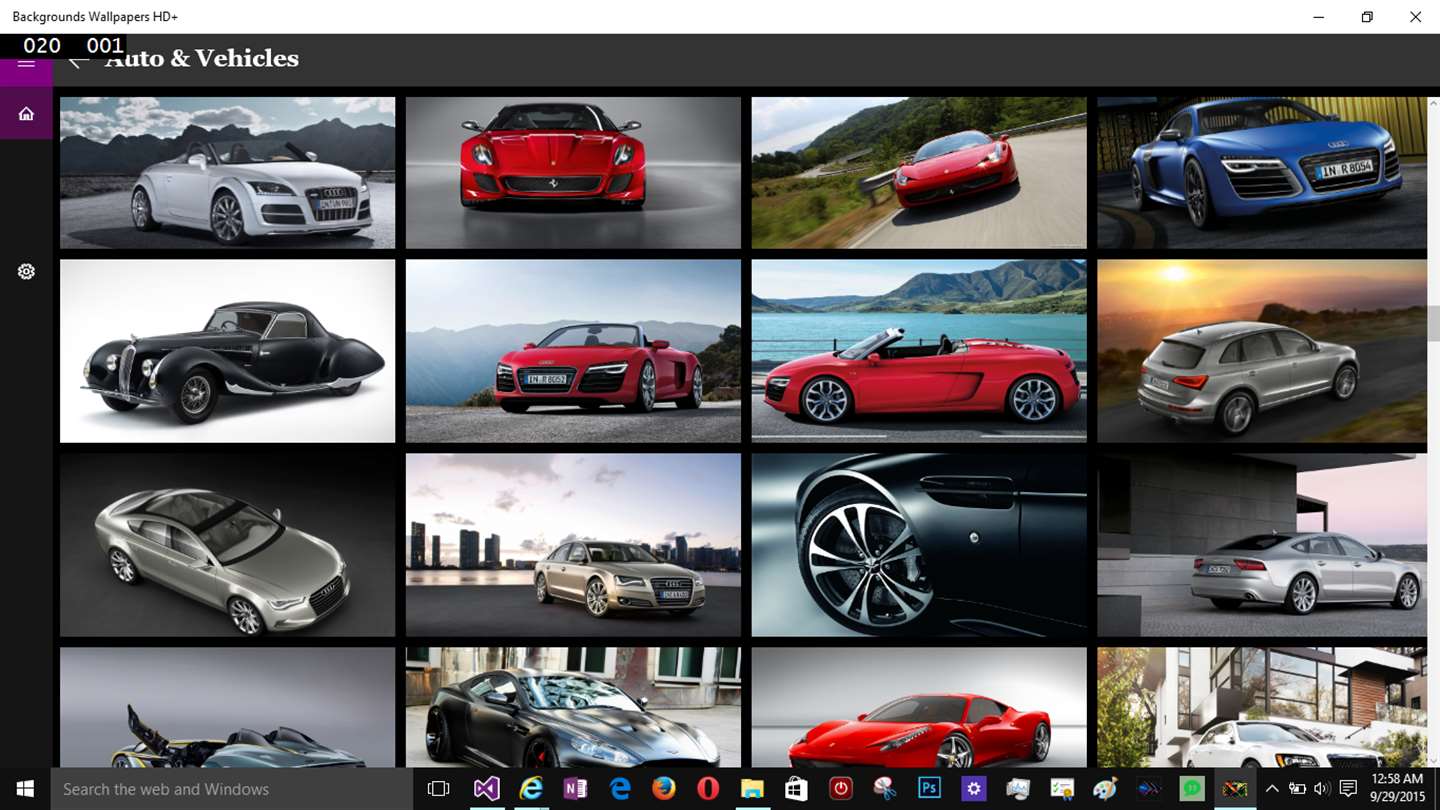Click the Search the web and Windows box

coord(232,789)
